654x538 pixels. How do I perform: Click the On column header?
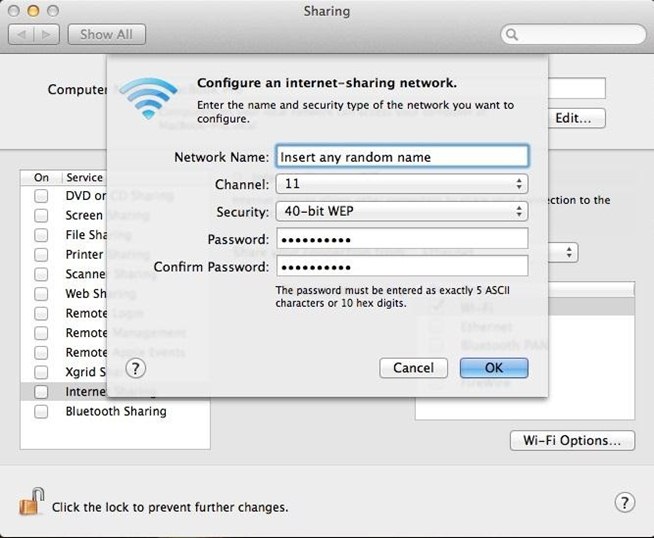click(x=41, y=178)
